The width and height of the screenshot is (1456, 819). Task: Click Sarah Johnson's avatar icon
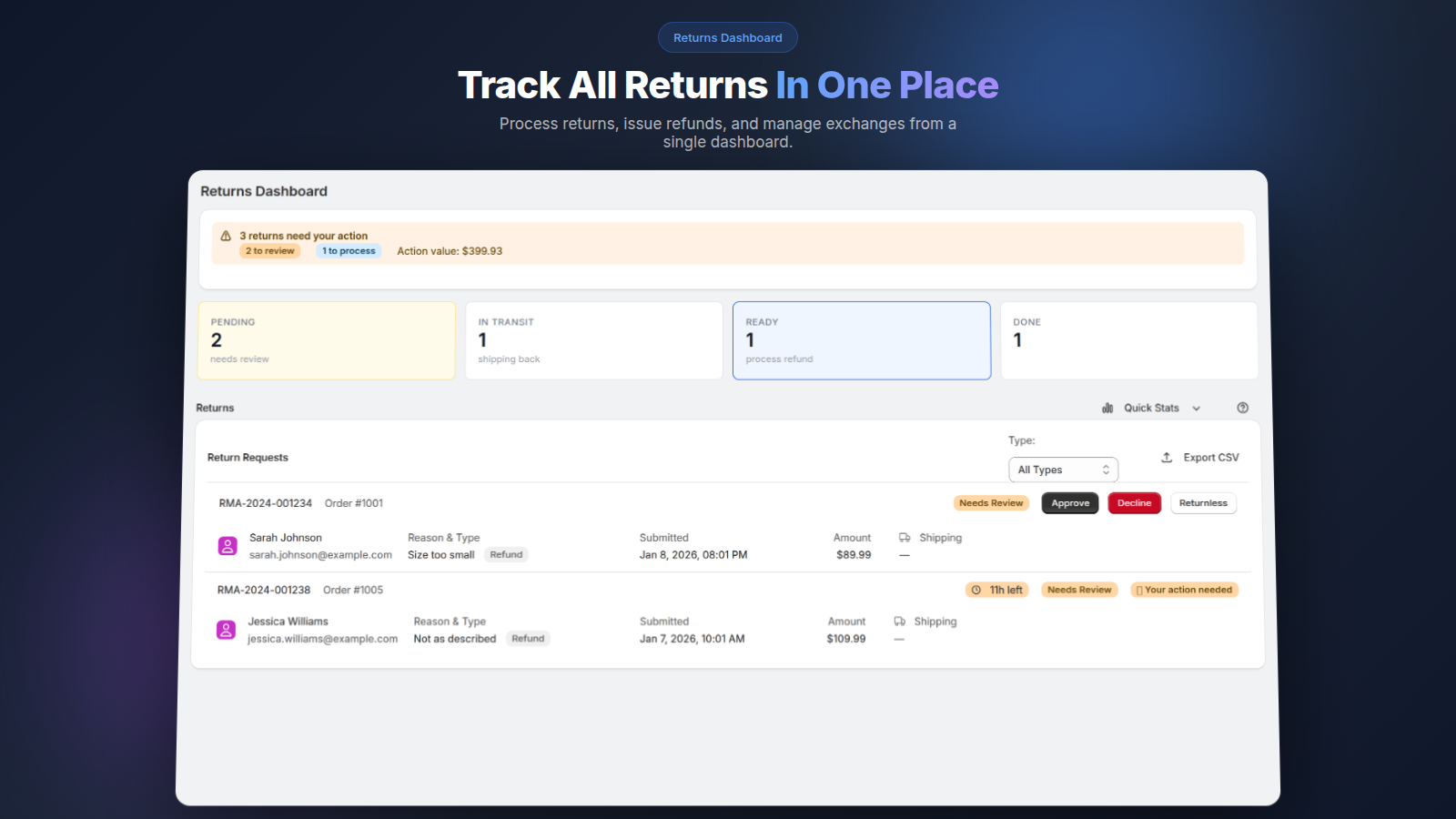(x=227, y=545)
